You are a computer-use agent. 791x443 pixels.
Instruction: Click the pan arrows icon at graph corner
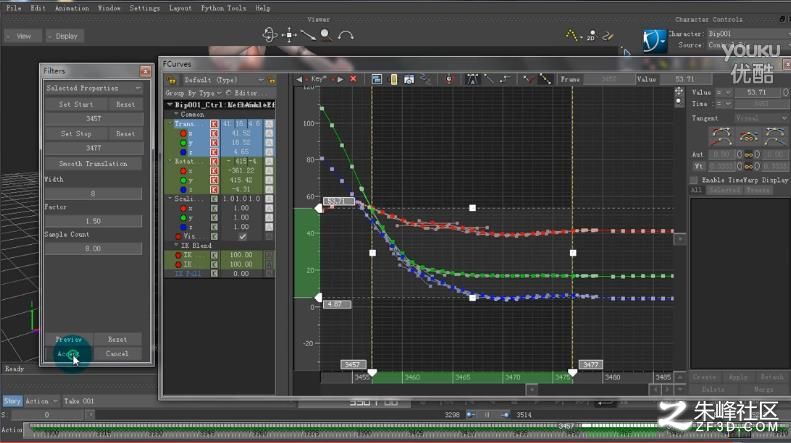pos(679,91)
